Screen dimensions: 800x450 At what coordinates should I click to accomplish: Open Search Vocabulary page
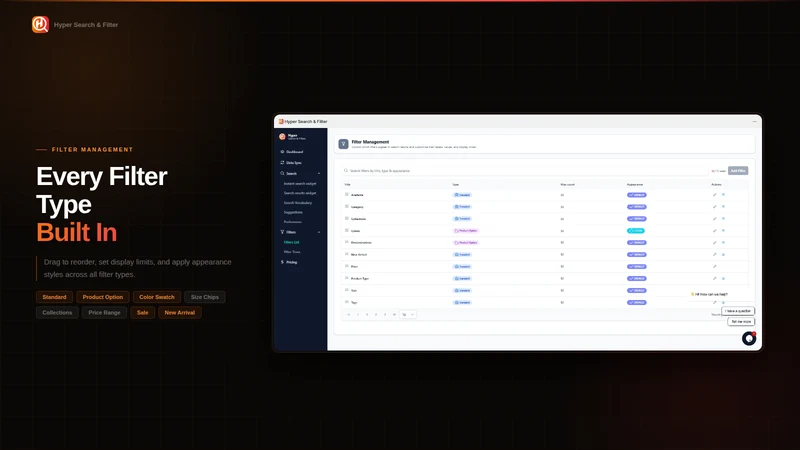[298, 203]
